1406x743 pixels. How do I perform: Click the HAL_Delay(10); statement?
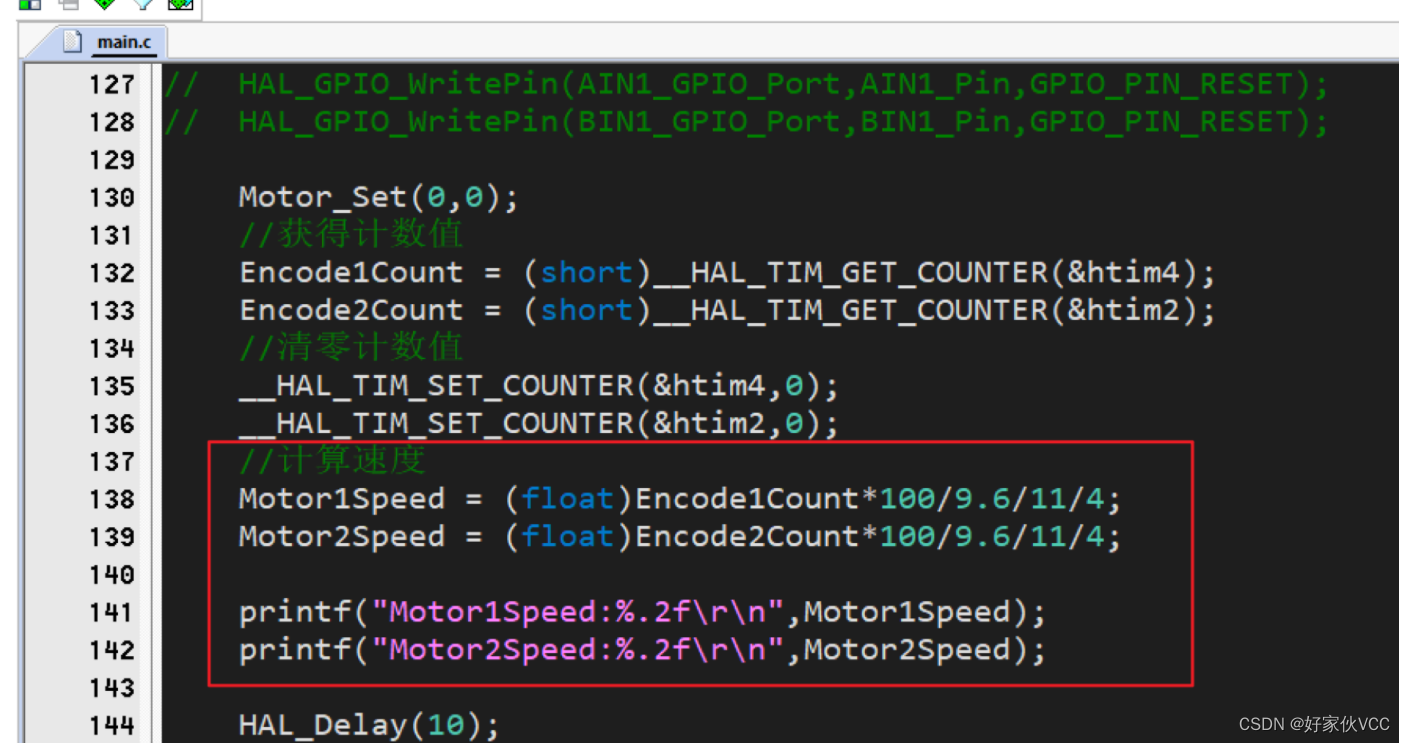[x=369, y=725]
